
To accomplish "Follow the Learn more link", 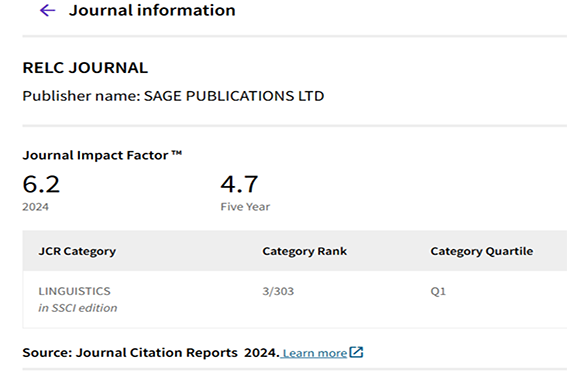I will pyautogui.click(x=315, y=353).
